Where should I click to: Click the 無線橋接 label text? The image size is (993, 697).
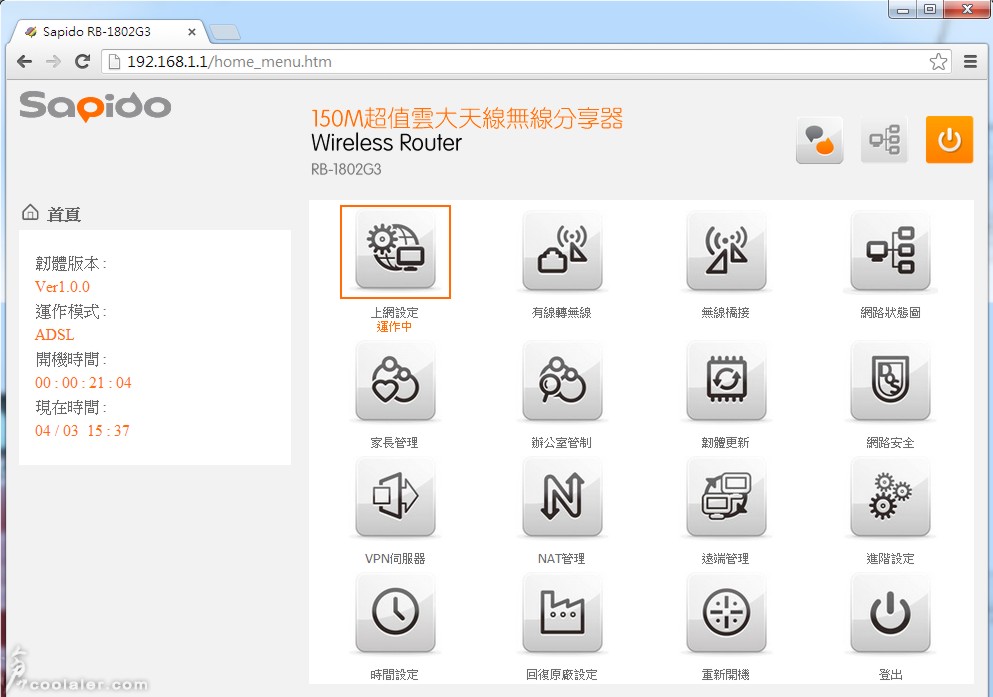726,313
